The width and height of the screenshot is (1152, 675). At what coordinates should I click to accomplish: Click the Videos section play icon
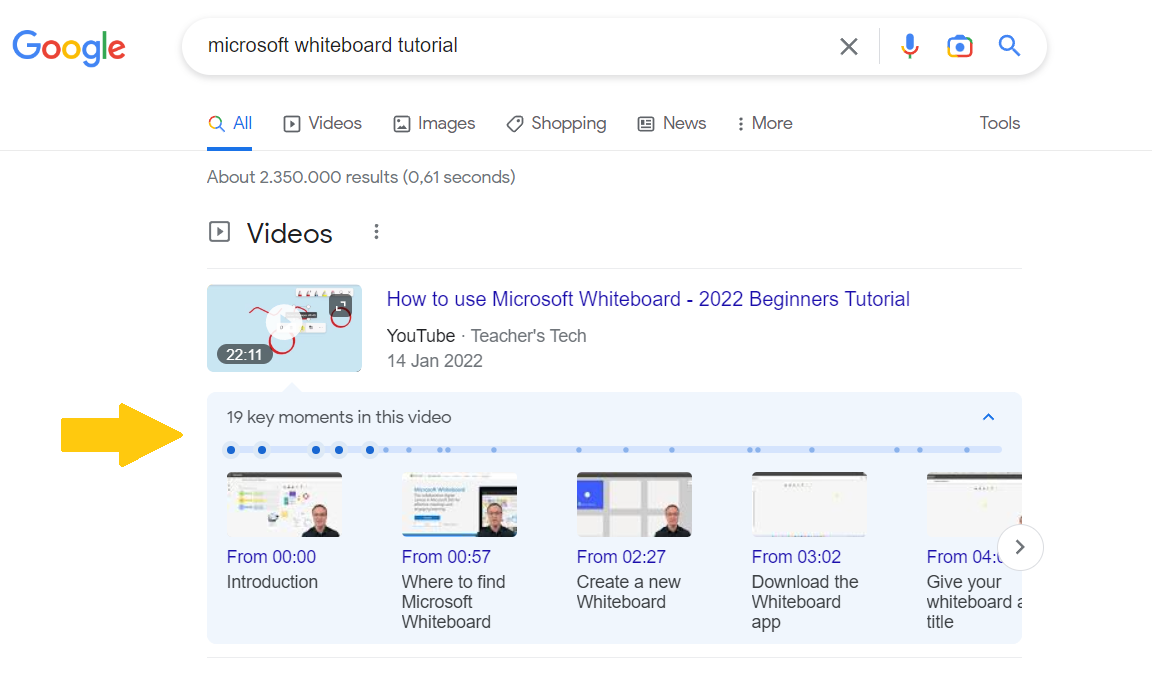coord(219,232)
